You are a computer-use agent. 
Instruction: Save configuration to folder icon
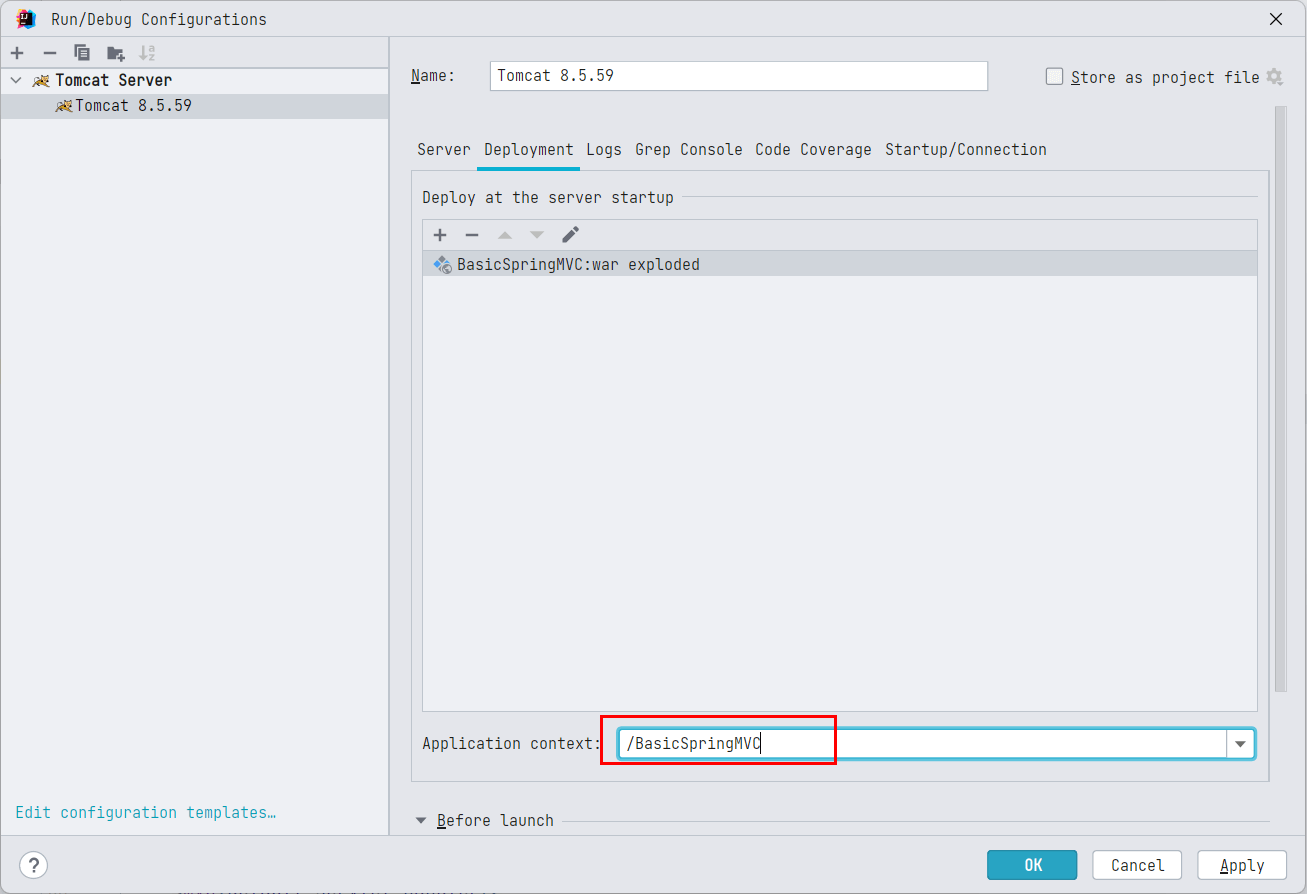115,53
